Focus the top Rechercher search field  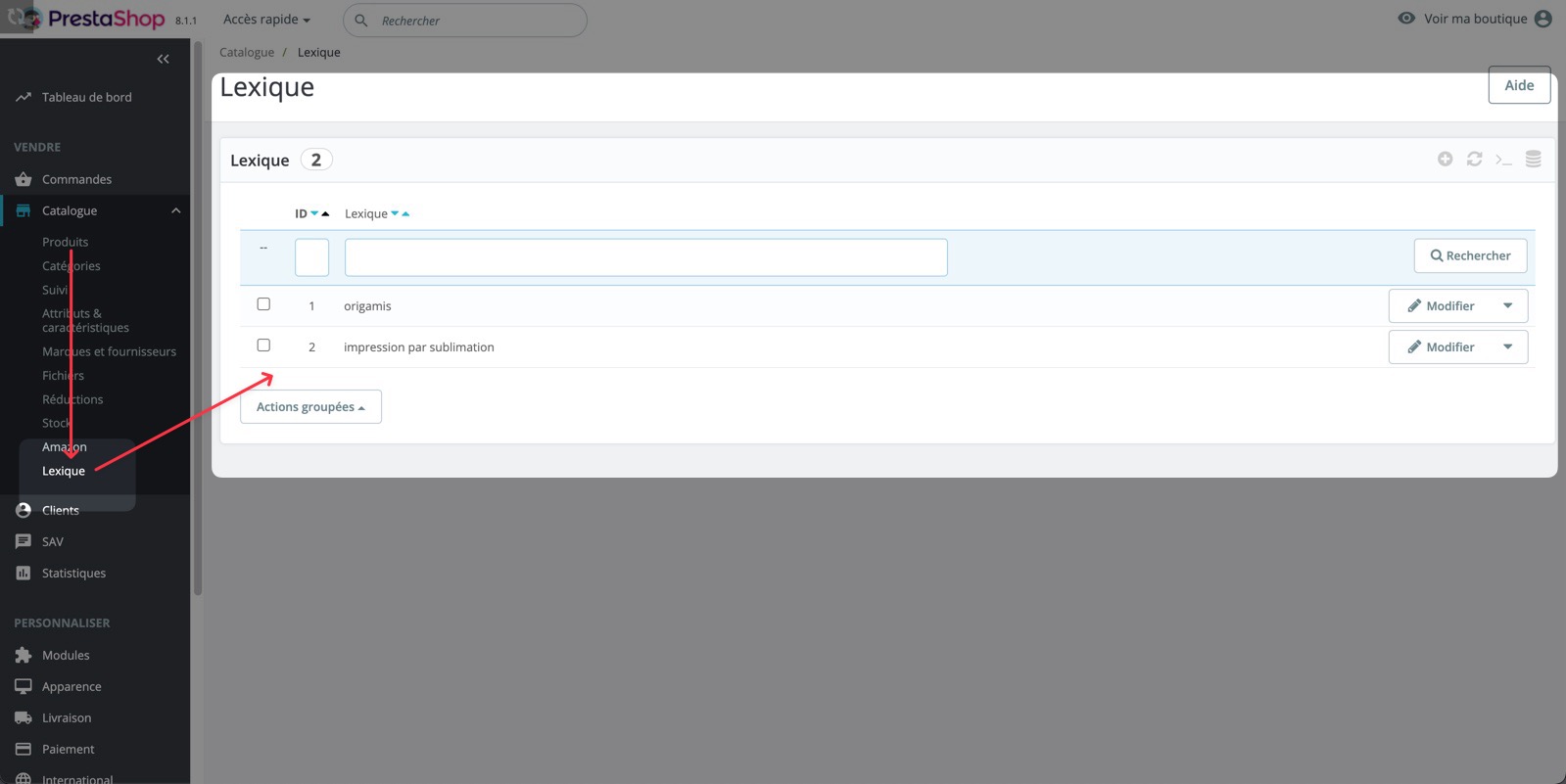pos(465,20)
